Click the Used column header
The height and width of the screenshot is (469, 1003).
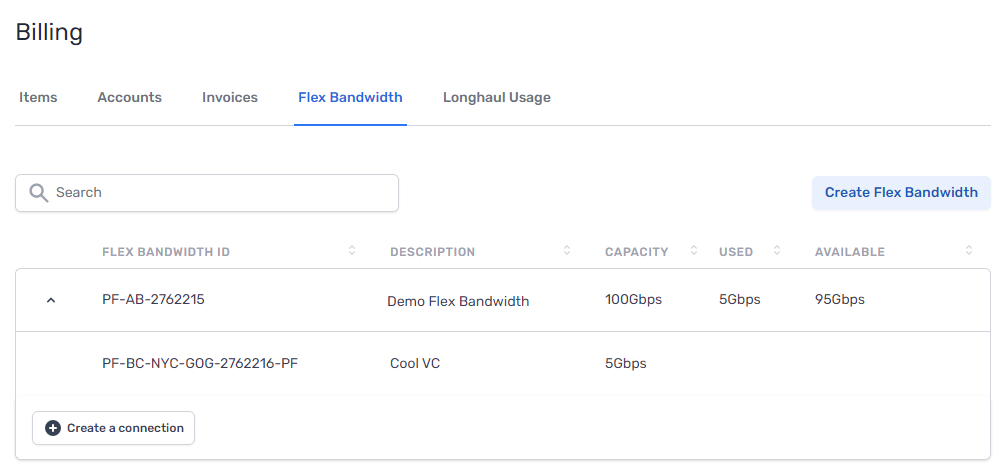(x=736, y=252)
